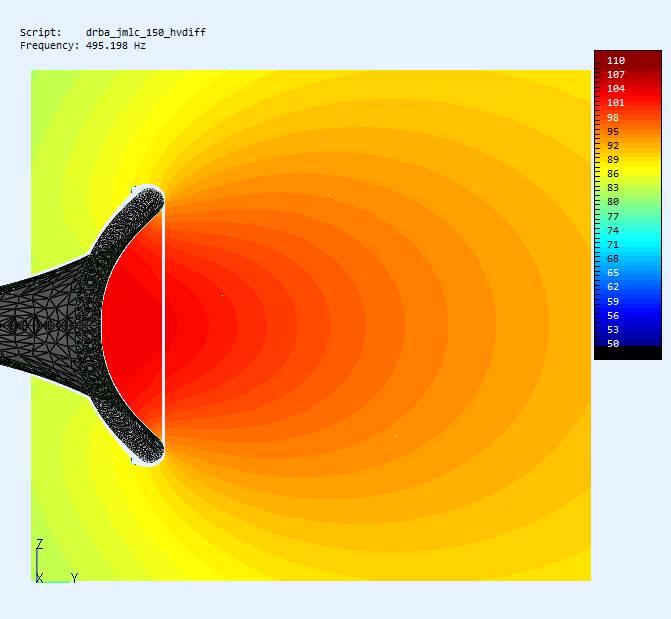The image size is (671, 619).
Task: Click the script name drba_jmlc_150_hvdiff
Action: [x=145, y=33]
